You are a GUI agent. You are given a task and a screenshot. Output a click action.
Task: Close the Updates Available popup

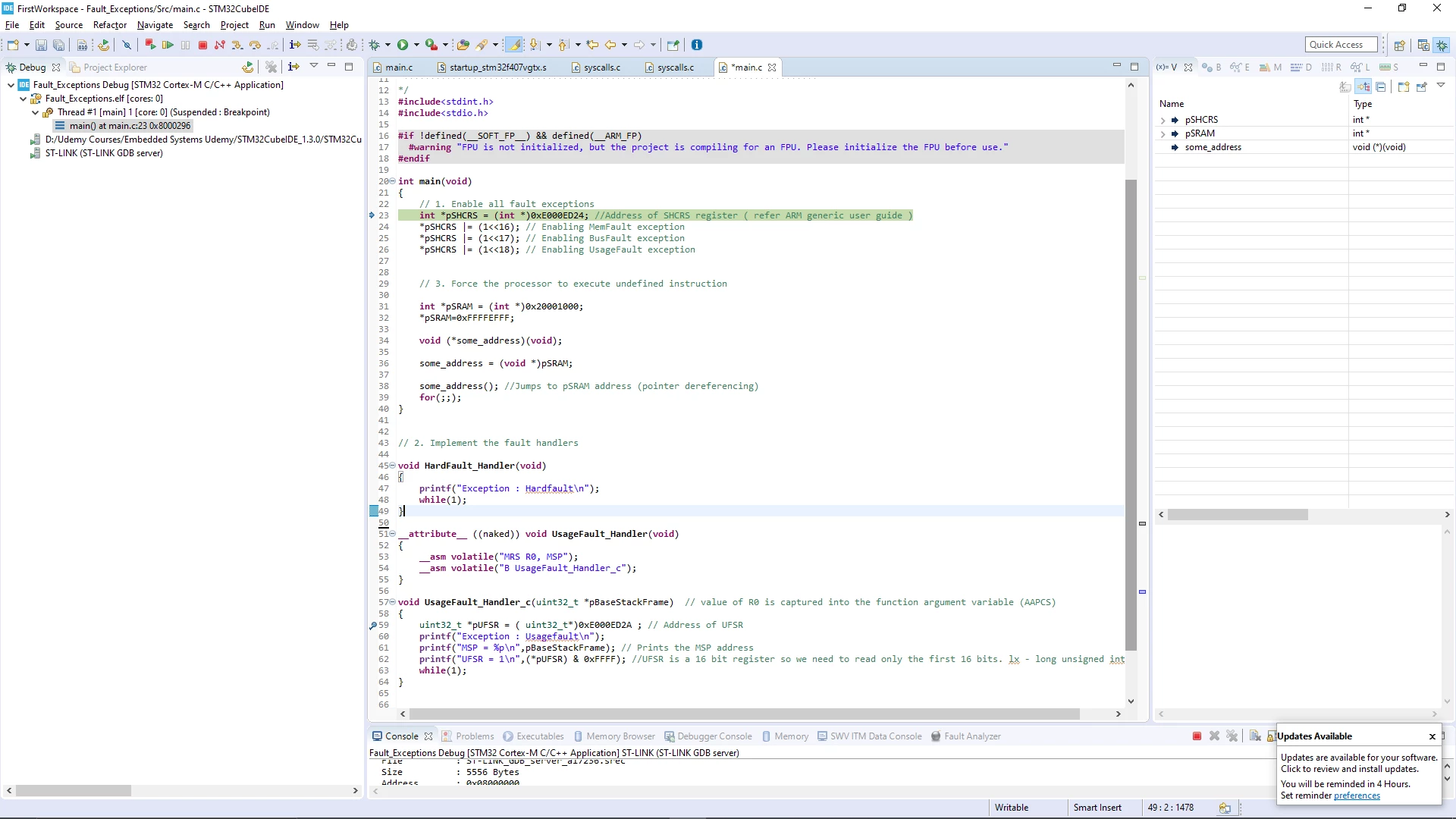[x=1432, y=736]
